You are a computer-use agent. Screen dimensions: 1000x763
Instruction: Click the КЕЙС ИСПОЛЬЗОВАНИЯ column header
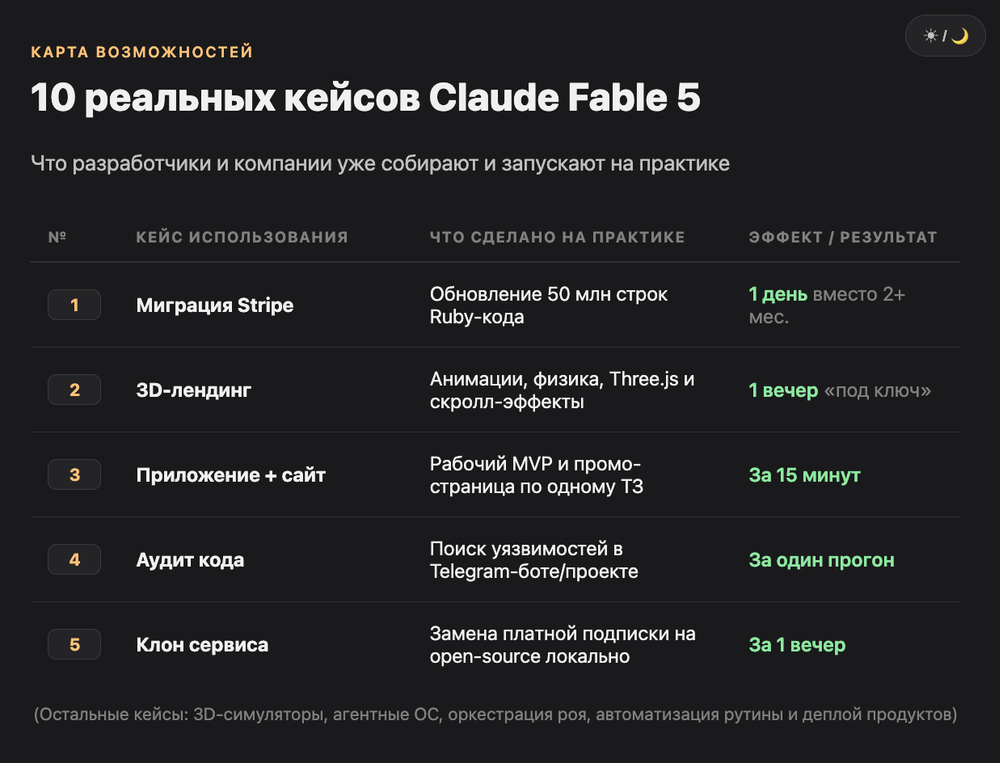click(x=242, y=237)
